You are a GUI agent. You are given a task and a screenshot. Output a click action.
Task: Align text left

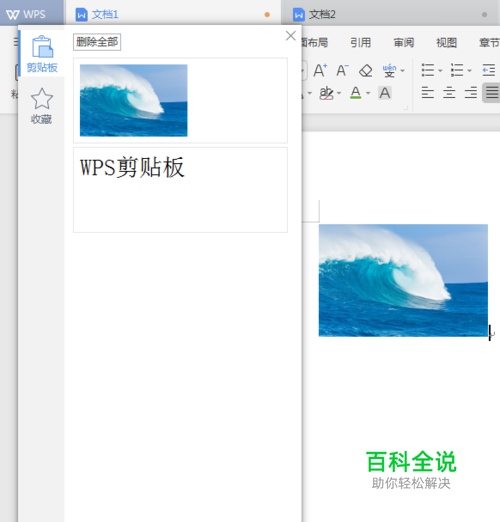pos(428,93)
